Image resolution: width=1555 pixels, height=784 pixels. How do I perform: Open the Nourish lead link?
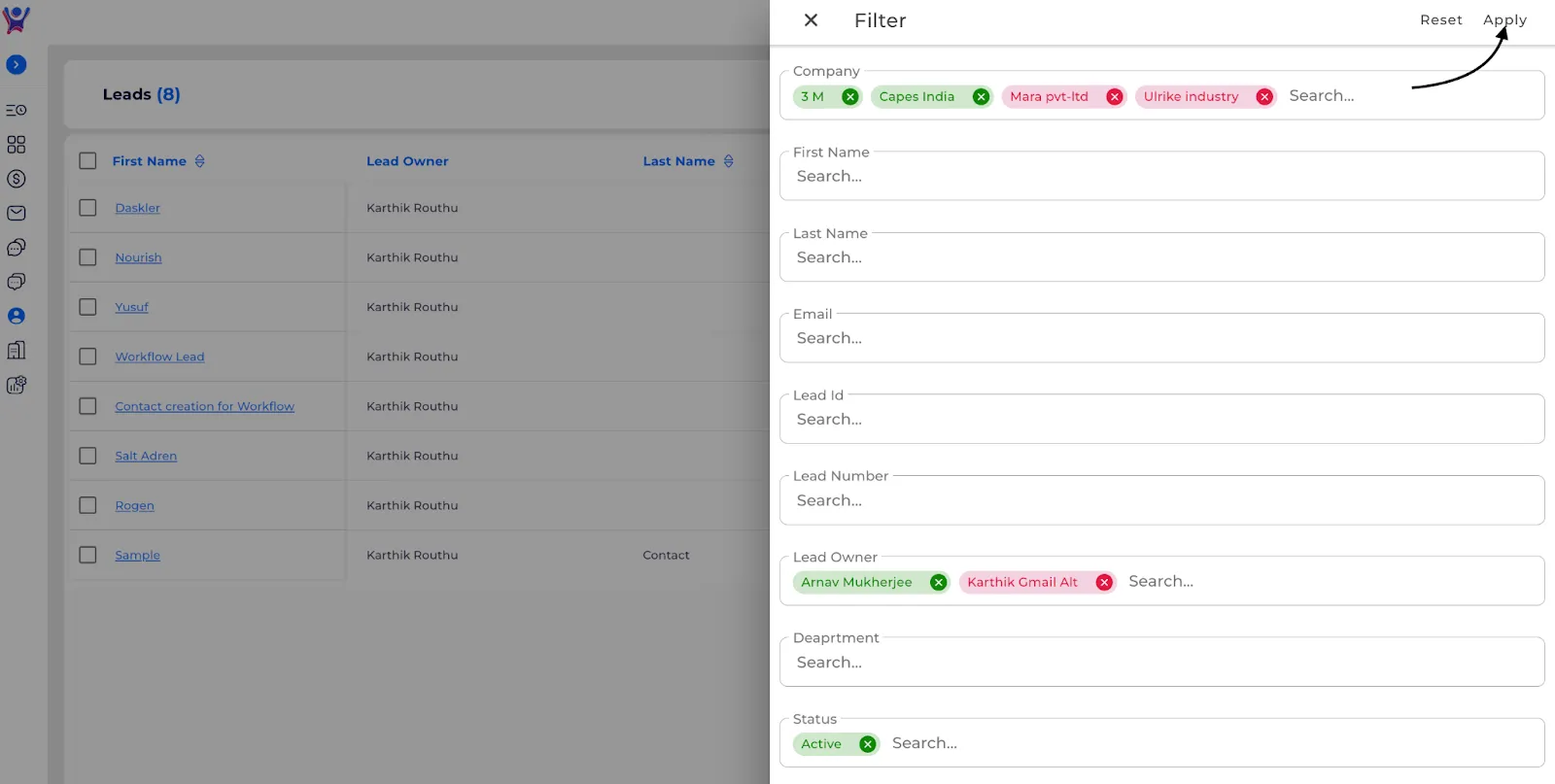[x=138, y=257]
